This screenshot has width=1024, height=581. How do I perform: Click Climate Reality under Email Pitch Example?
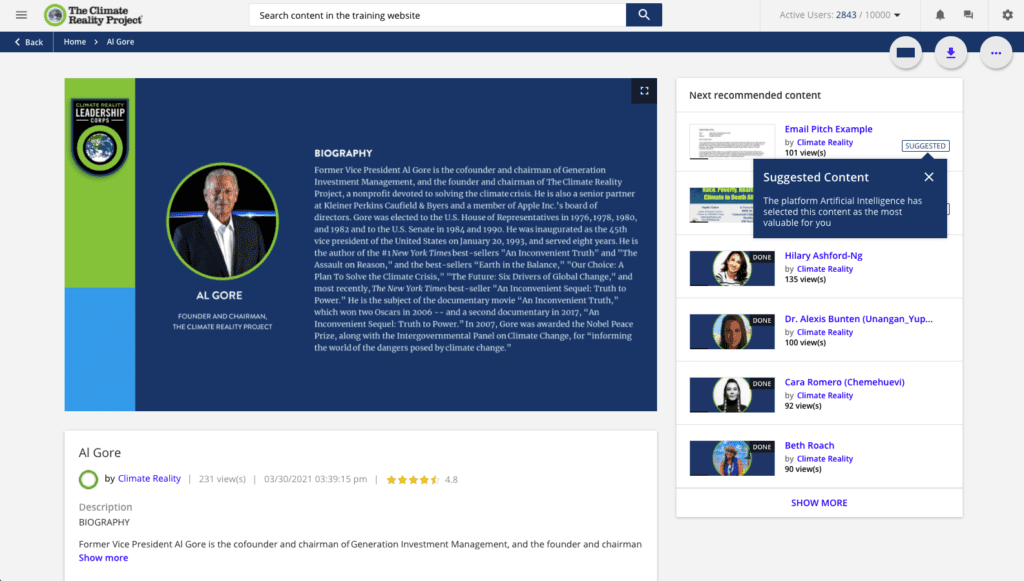[x=825, y=142]
